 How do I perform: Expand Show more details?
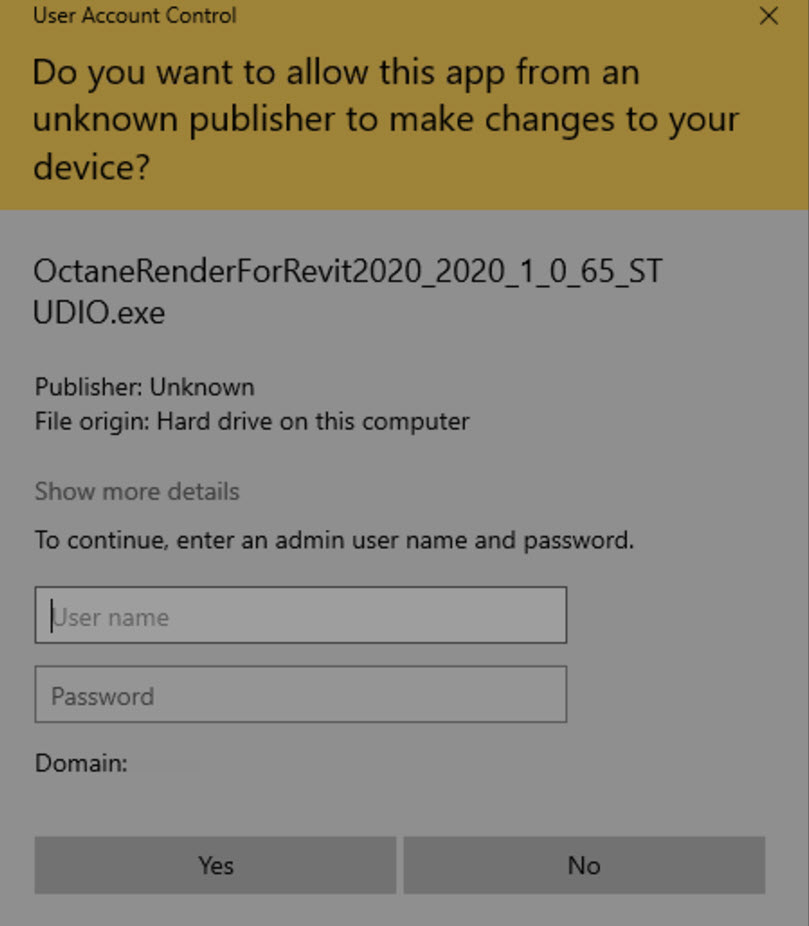tap(137, 492)
